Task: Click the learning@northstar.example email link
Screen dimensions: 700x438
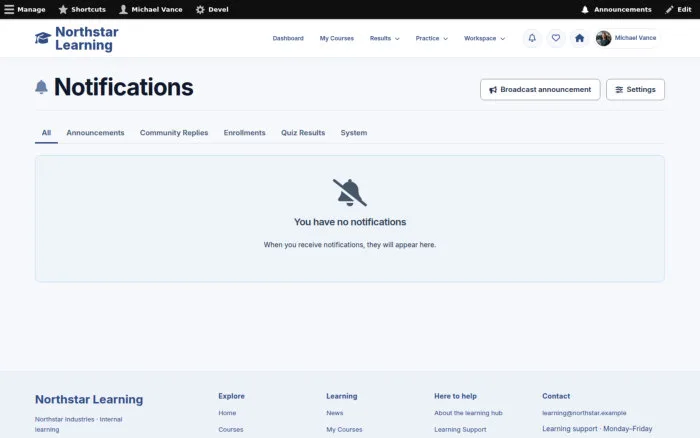Action: point(584,413)
